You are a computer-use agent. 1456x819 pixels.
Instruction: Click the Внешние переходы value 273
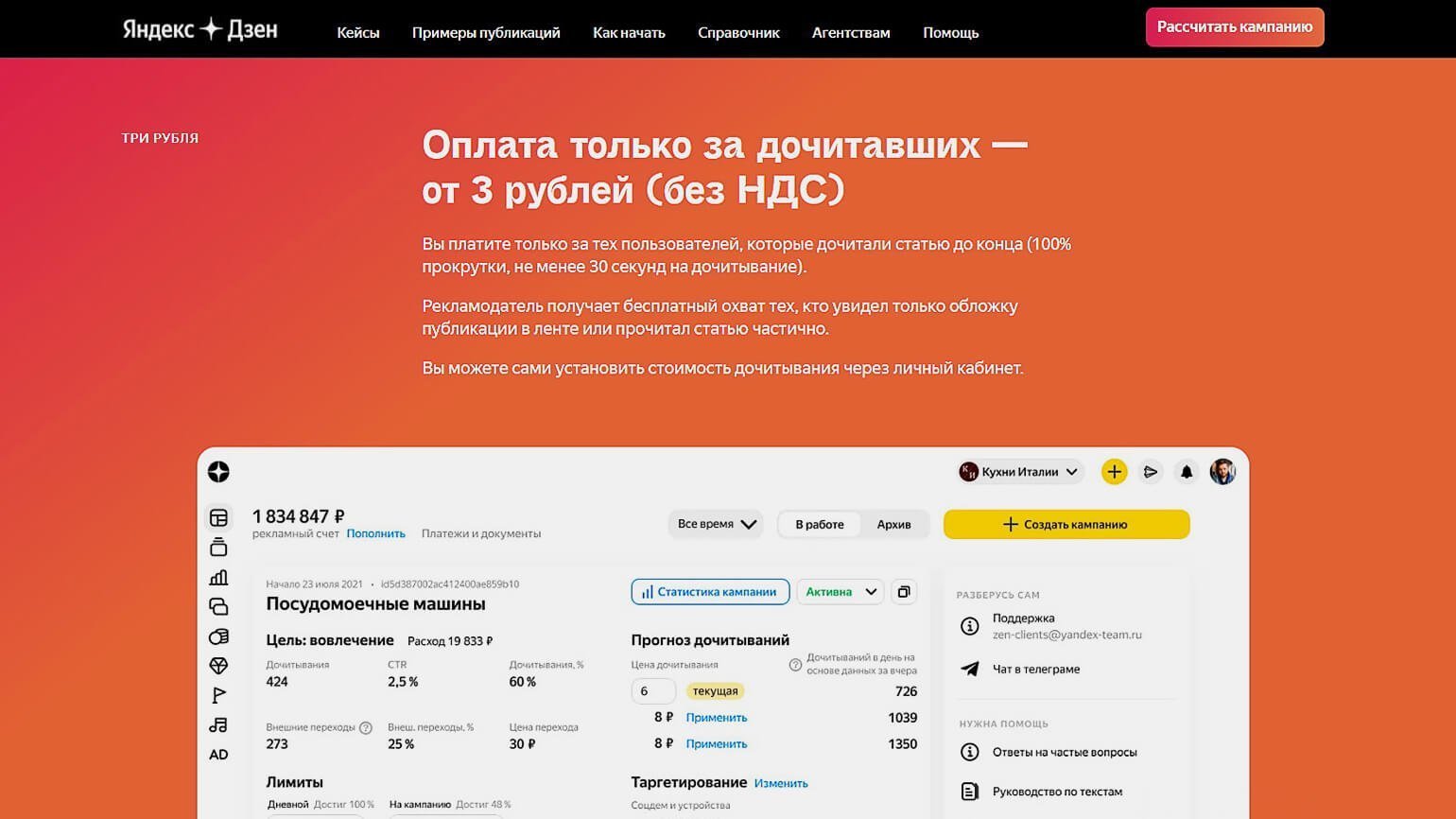tap(277, 744)
